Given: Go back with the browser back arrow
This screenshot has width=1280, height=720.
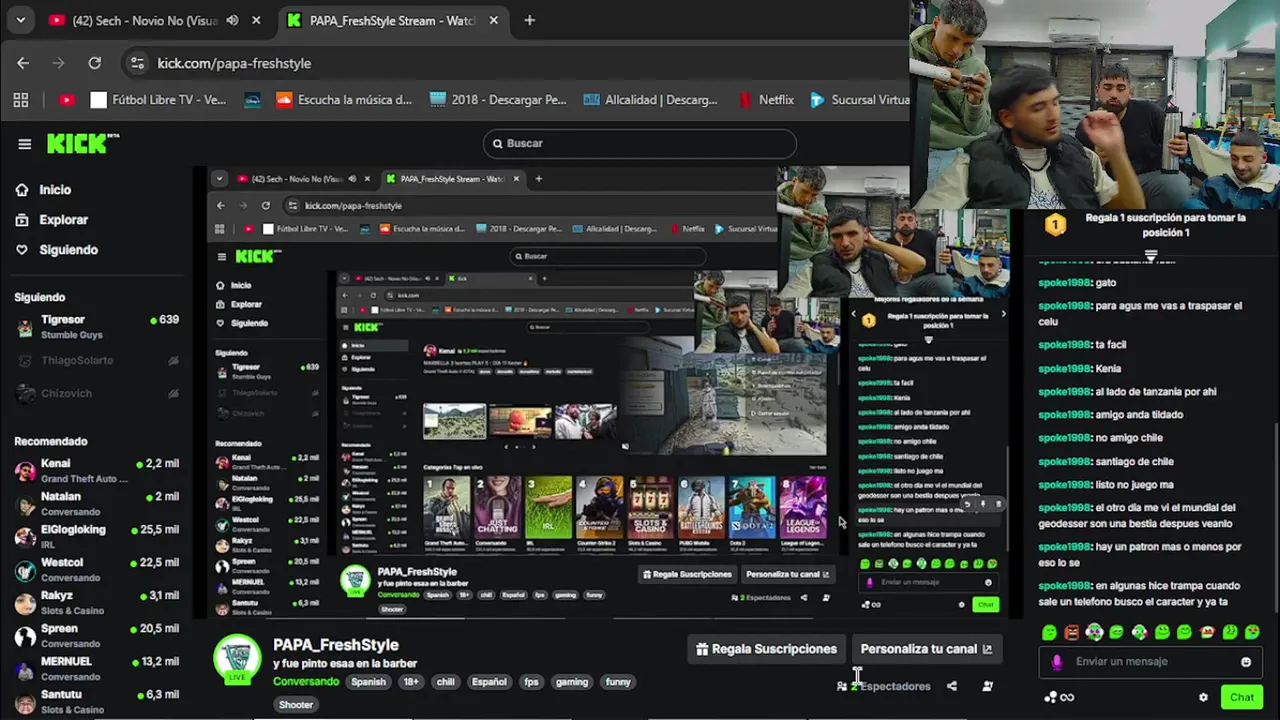Looking at the screenshot, I should pos(23,63).
